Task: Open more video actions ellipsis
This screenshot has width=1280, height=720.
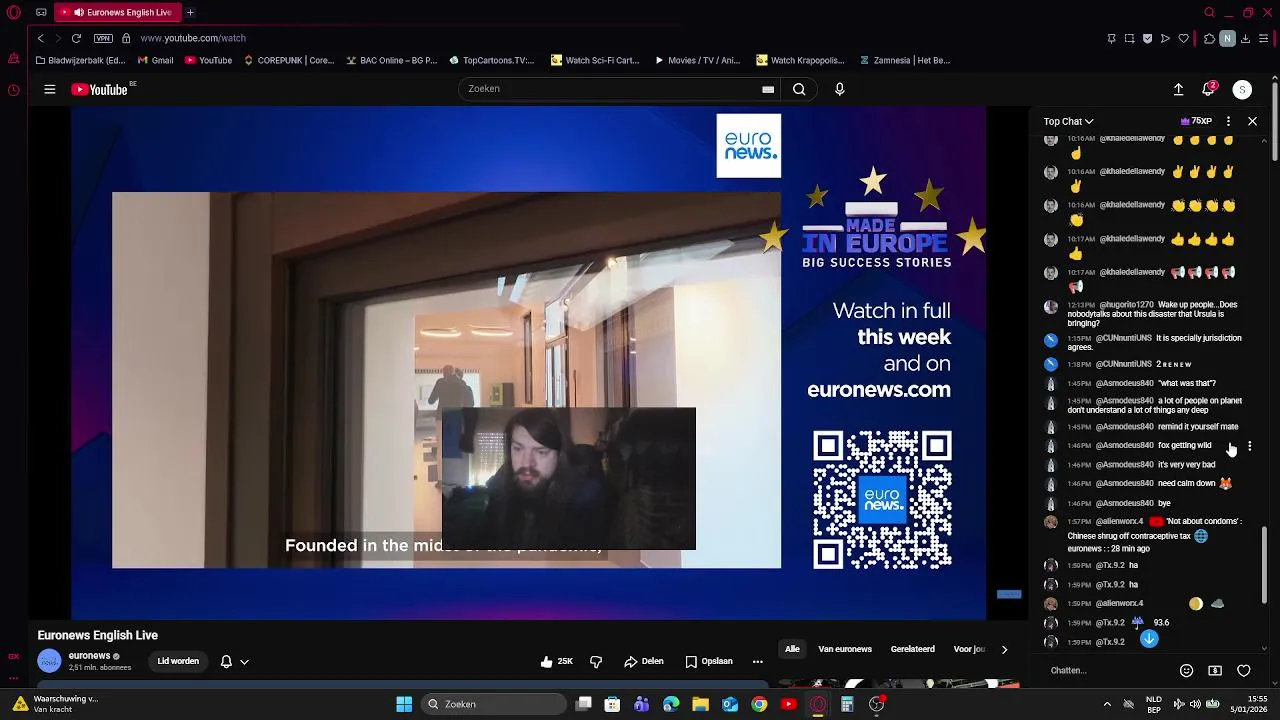Action: [757, 661]
